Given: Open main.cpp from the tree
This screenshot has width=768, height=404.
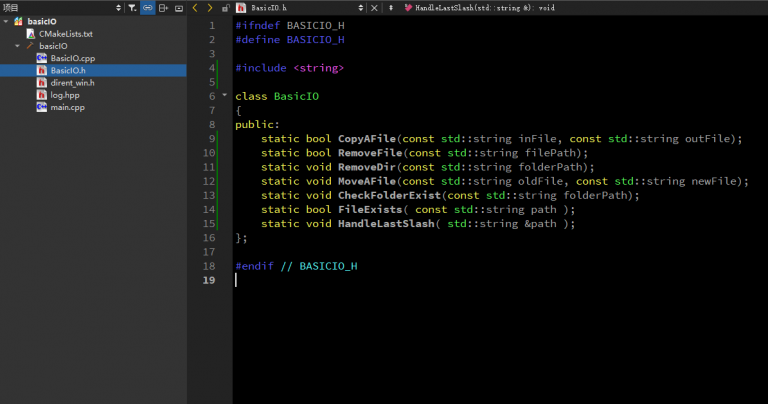Looking at the screenshot, I should (x=67, y=107).
